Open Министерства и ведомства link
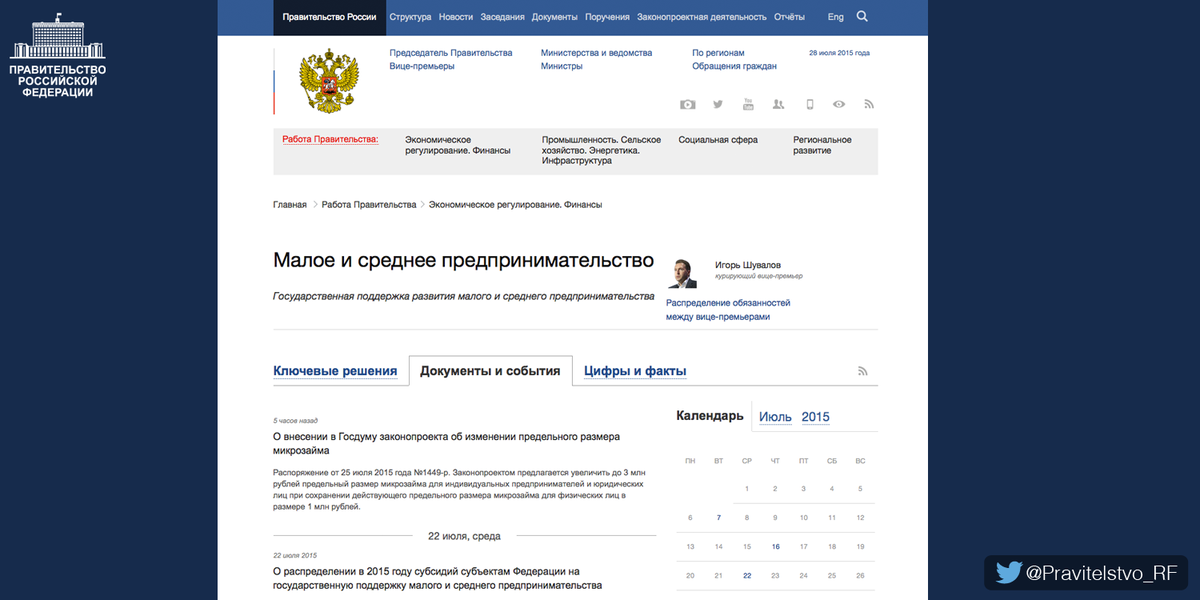The height and width of the screenshot is (600, 1200). (x=596, y=53)
